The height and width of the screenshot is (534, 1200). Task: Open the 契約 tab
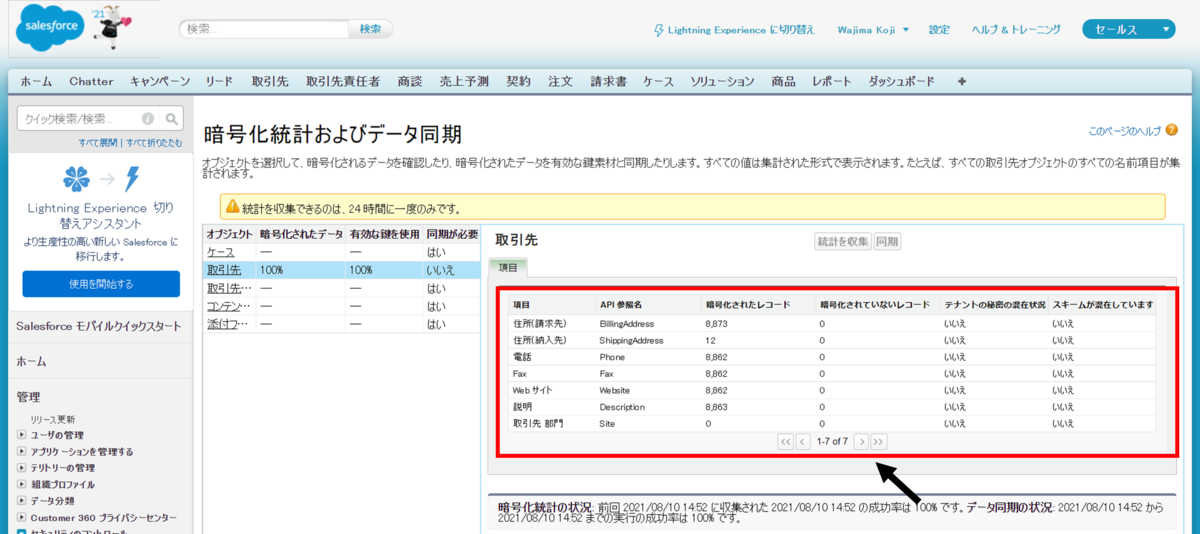[519, 81]
